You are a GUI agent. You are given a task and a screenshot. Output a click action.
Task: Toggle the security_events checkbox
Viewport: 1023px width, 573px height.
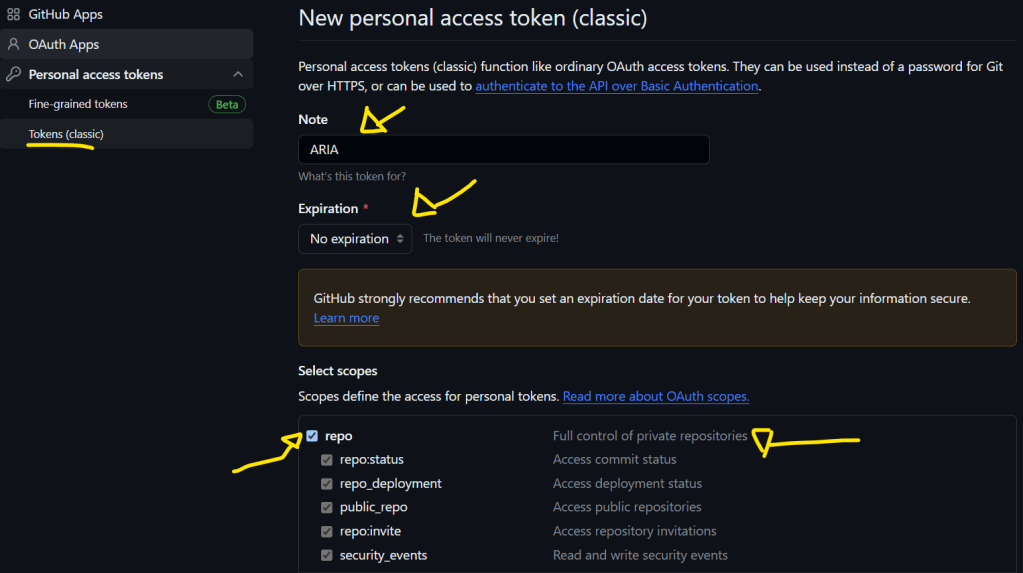tap(327, 556)
